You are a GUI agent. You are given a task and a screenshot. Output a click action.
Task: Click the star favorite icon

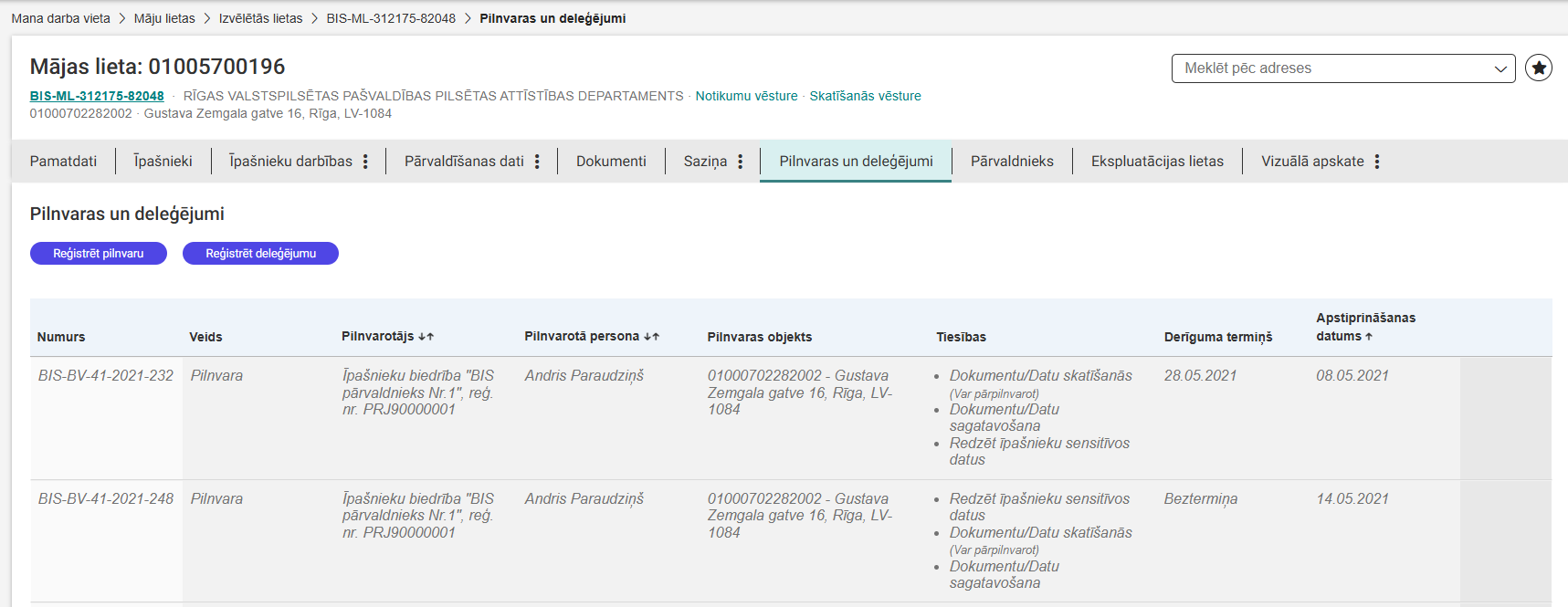[1539, 68]
